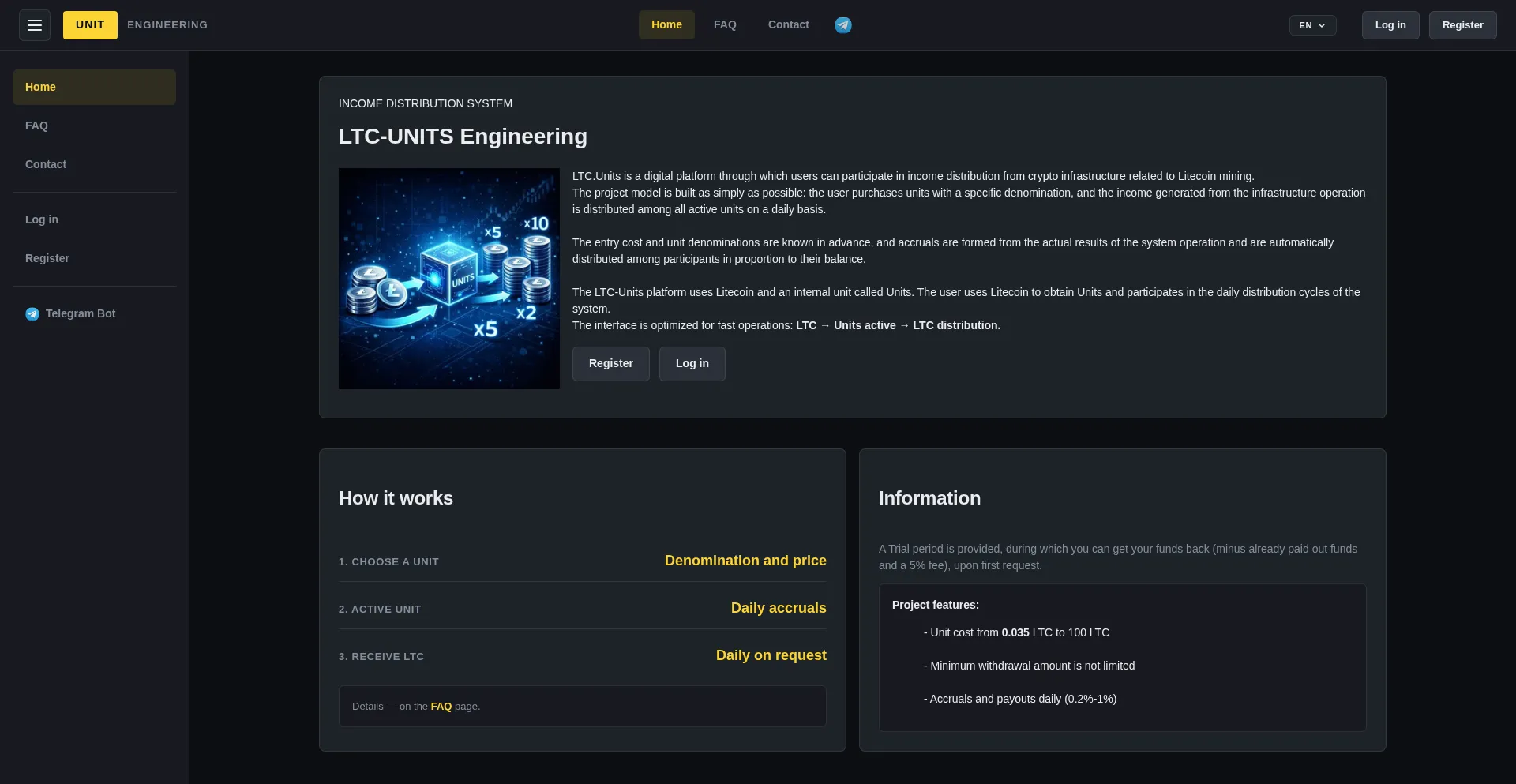Open Contact in the top navigation
This screenshot has height=784, width=1516.
coord(789,25)
